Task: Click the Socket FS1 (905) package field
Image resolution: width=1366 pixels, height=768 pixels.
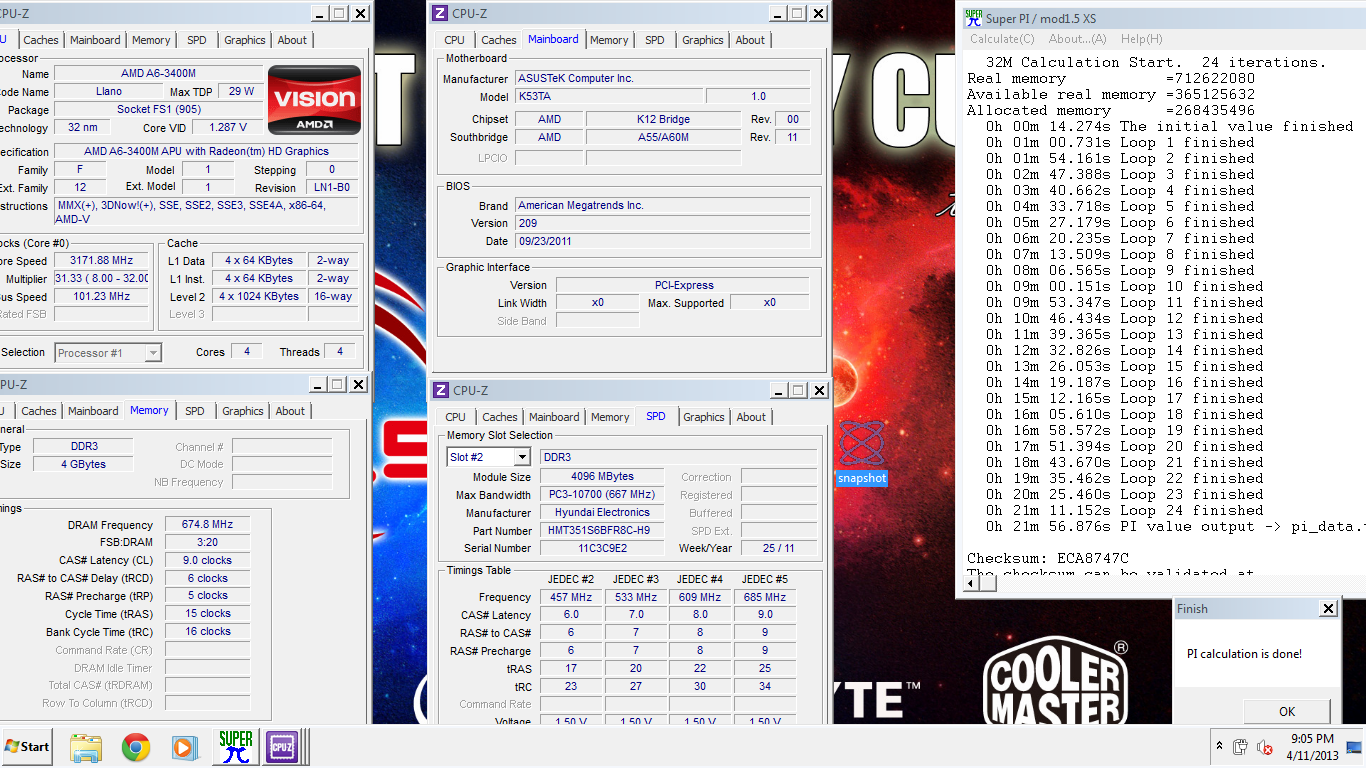Action: pos(159,110)
